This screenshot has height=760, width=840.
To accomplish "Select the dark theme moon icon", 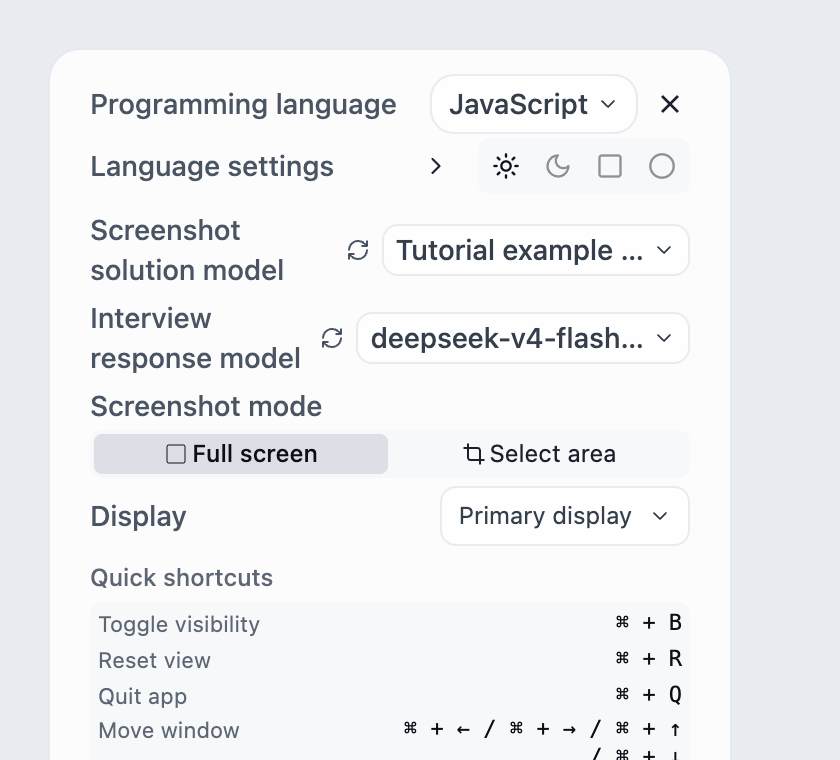I will pyautogui.click(x=558, y=166).
